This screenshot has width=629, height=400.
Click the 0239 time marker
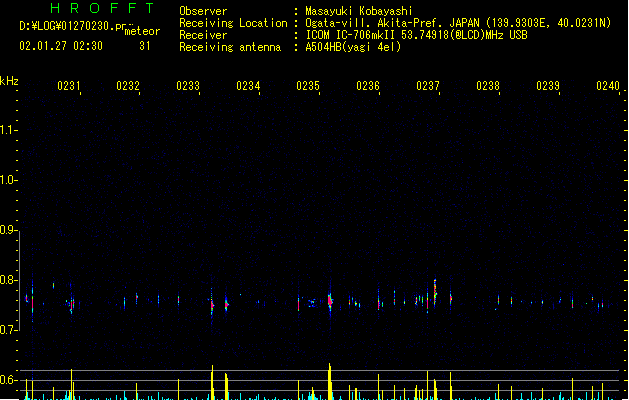pyautogui.click(x=548, y=86)
